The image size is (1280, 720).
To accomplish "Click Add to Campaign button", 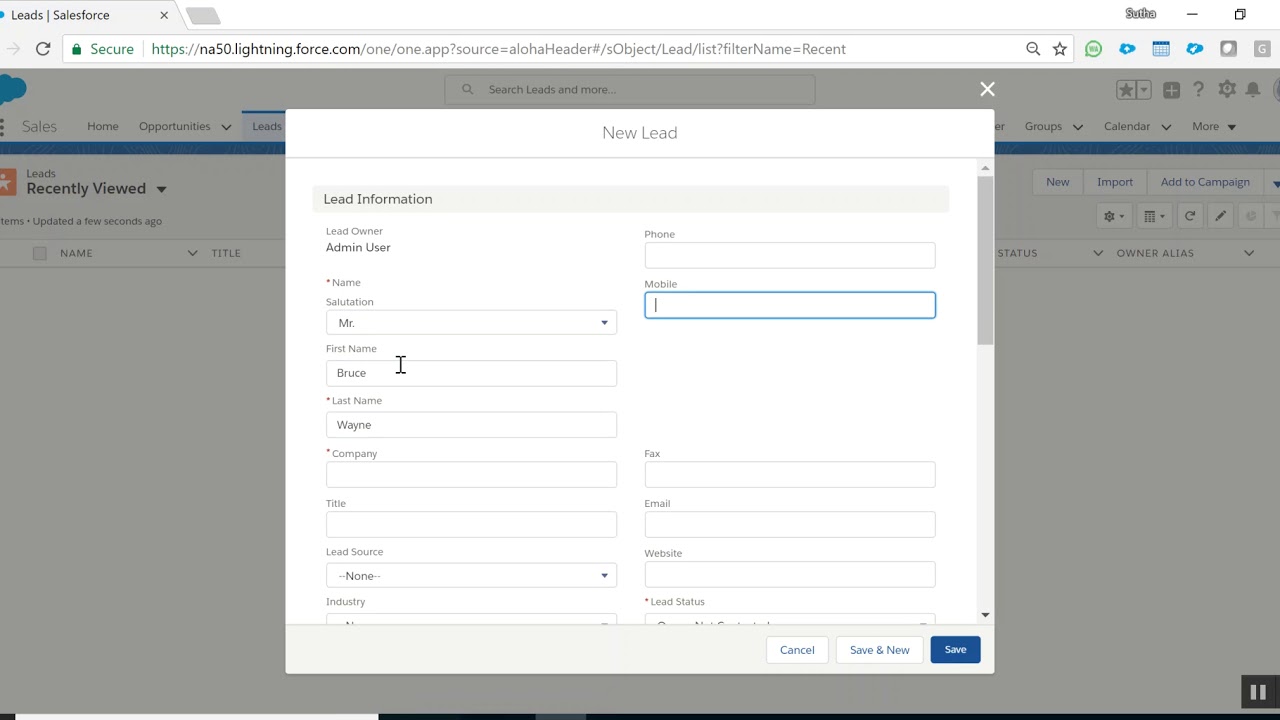I will [x=1205, y=182].
